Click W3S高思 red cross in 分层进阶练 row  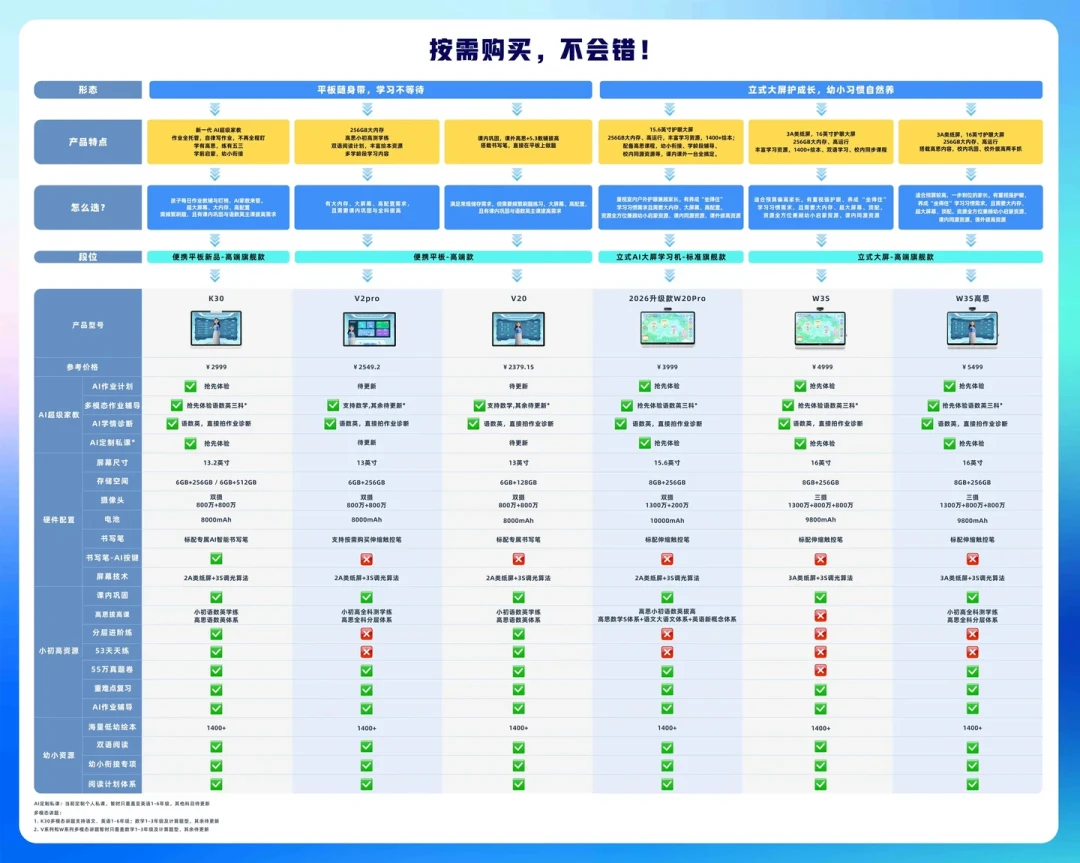click(x=973, y=634)
